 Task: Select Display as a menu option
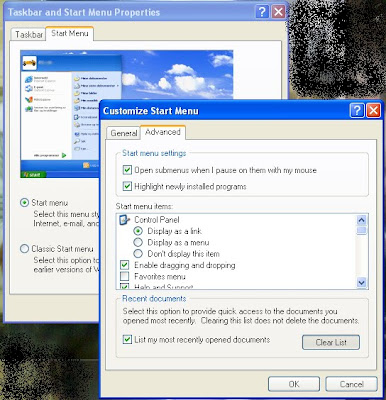[138, 242]
